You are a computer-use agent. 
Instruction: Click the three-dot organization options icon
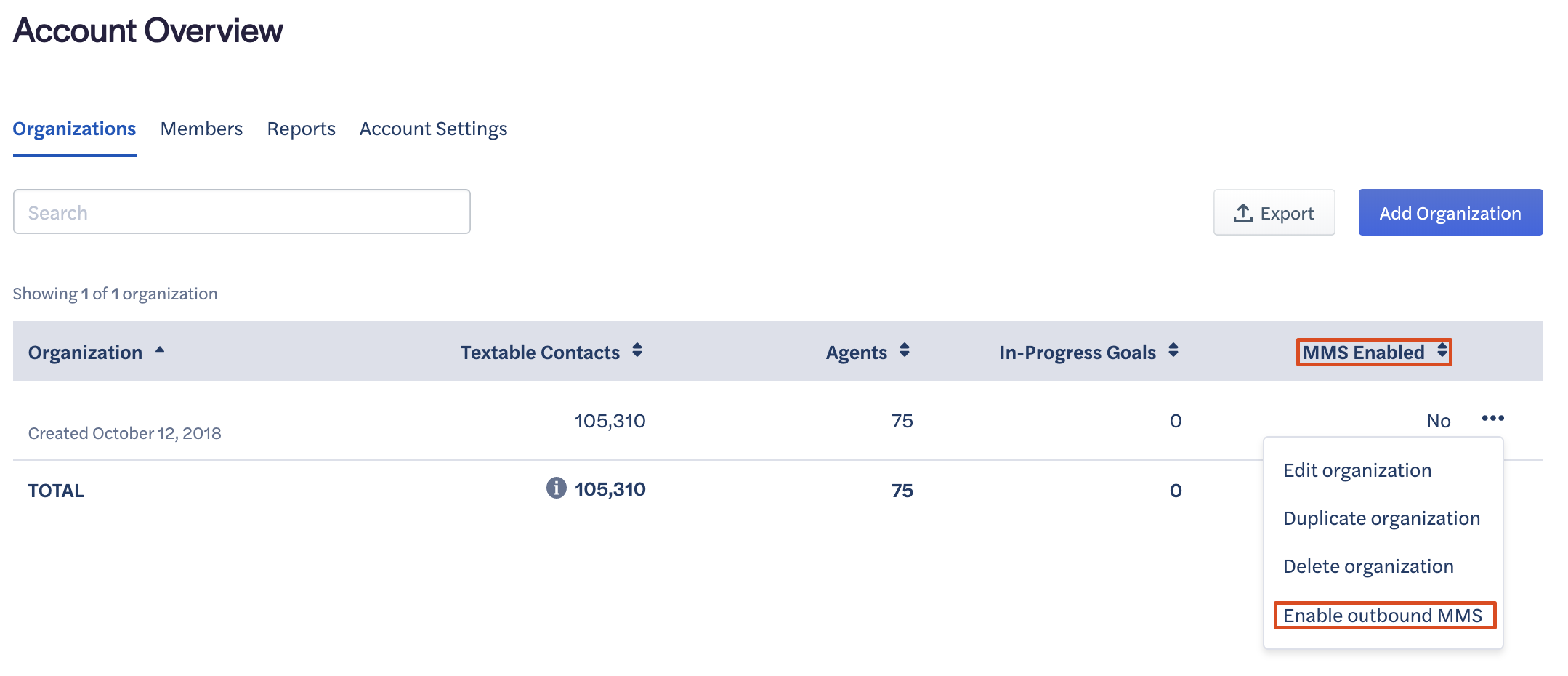[1492, 418]
